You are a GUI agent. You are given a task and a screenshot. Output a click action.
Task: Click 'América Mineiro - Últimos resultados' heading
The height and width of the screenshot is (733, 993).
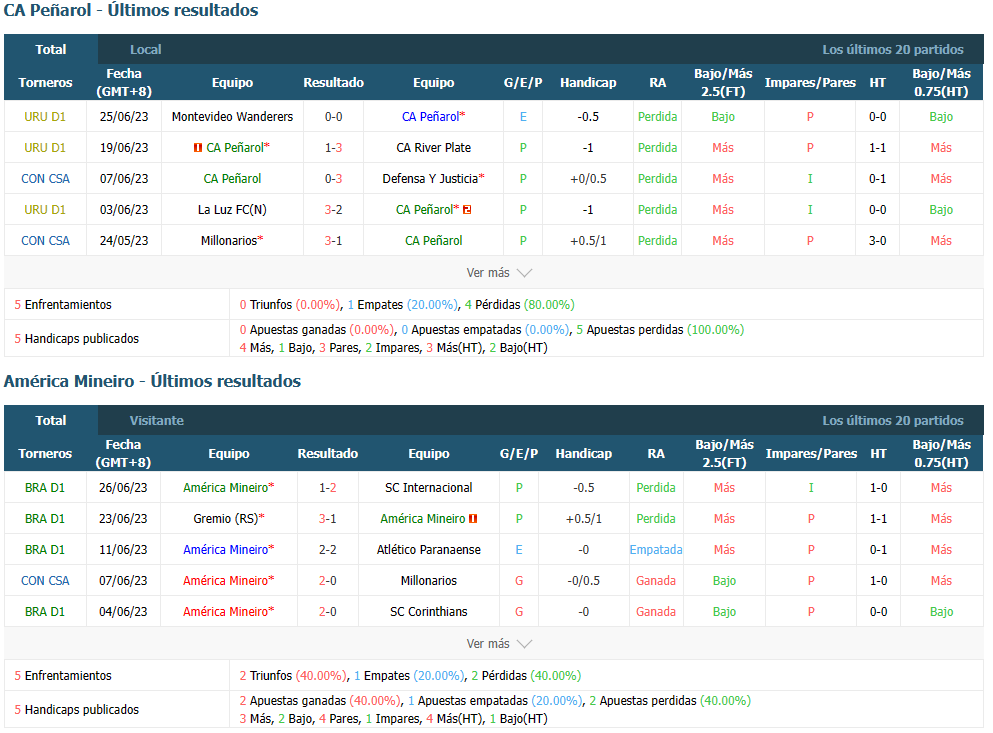pos(153,381)
